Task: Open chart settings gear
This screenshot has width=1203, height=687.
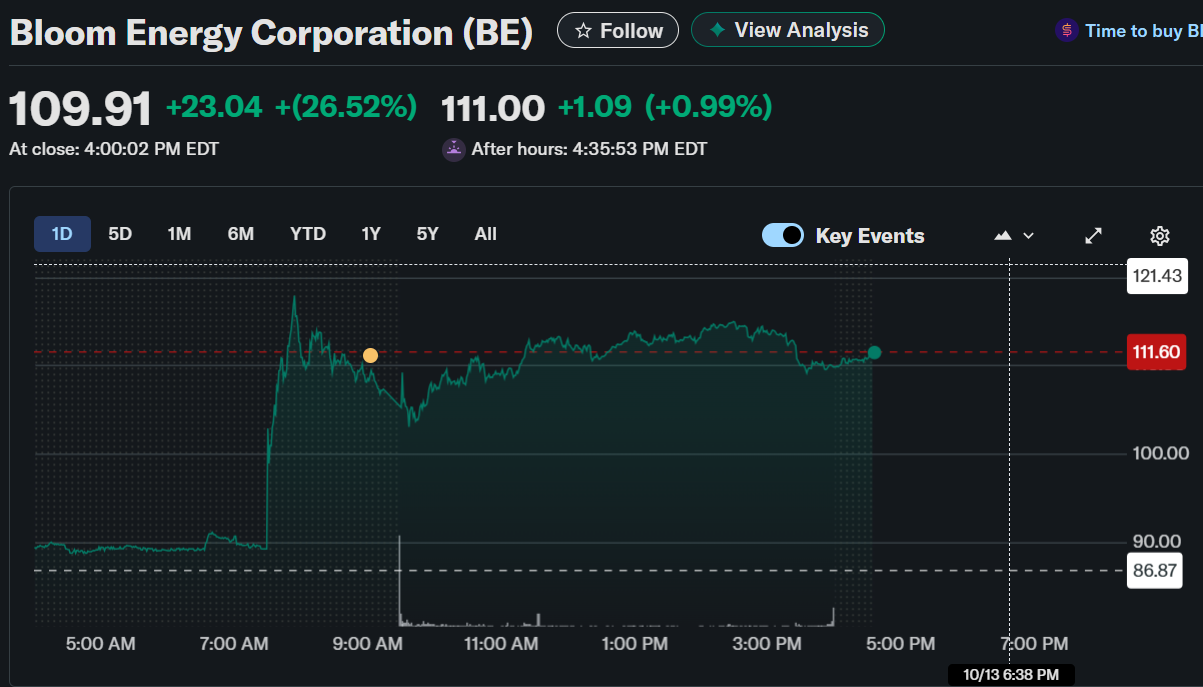Action: pyautogui.click(x=1160, y=236)
